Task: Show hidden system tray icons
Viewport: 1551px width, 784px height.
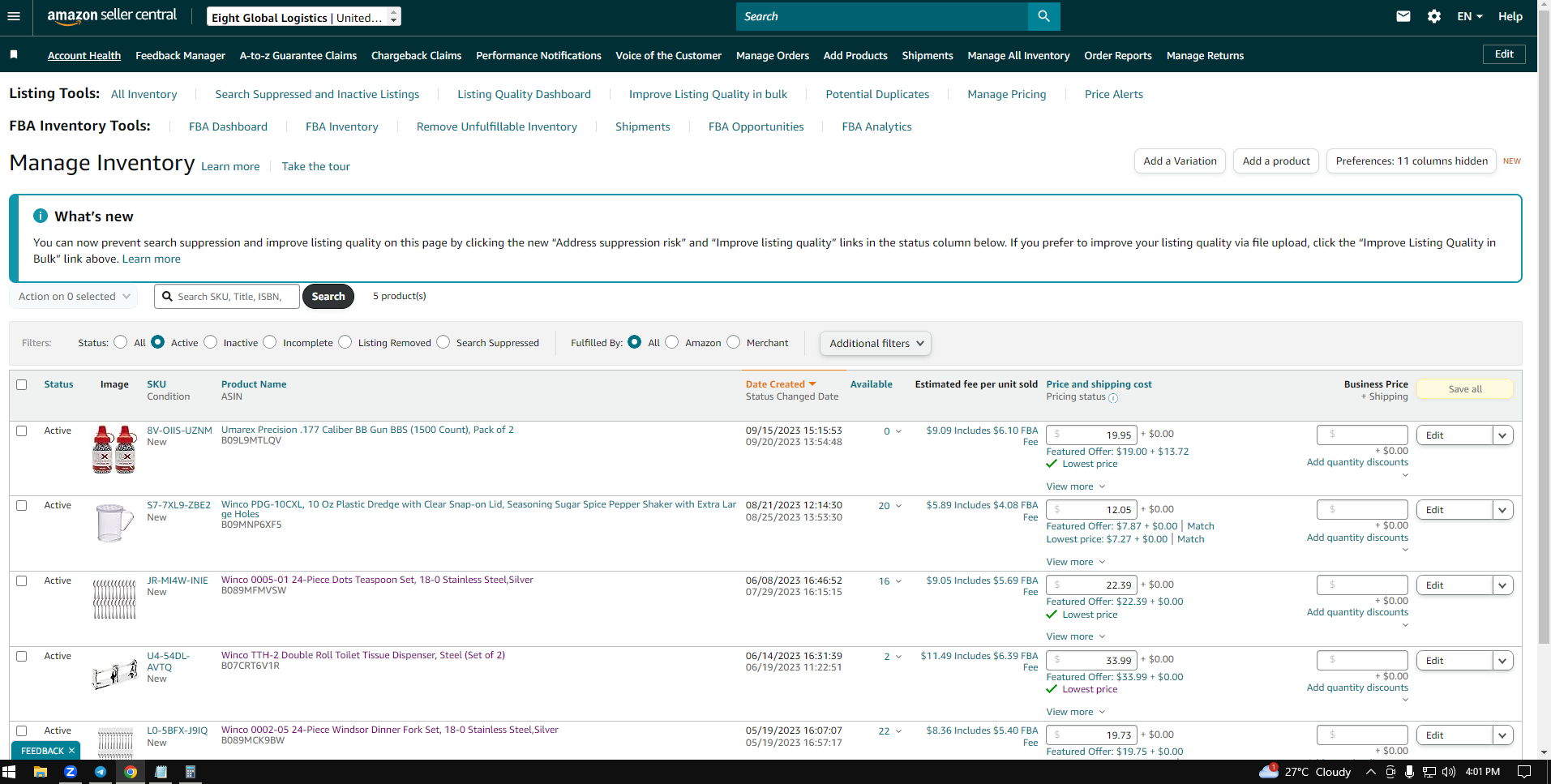Action: click(1371, 772)
